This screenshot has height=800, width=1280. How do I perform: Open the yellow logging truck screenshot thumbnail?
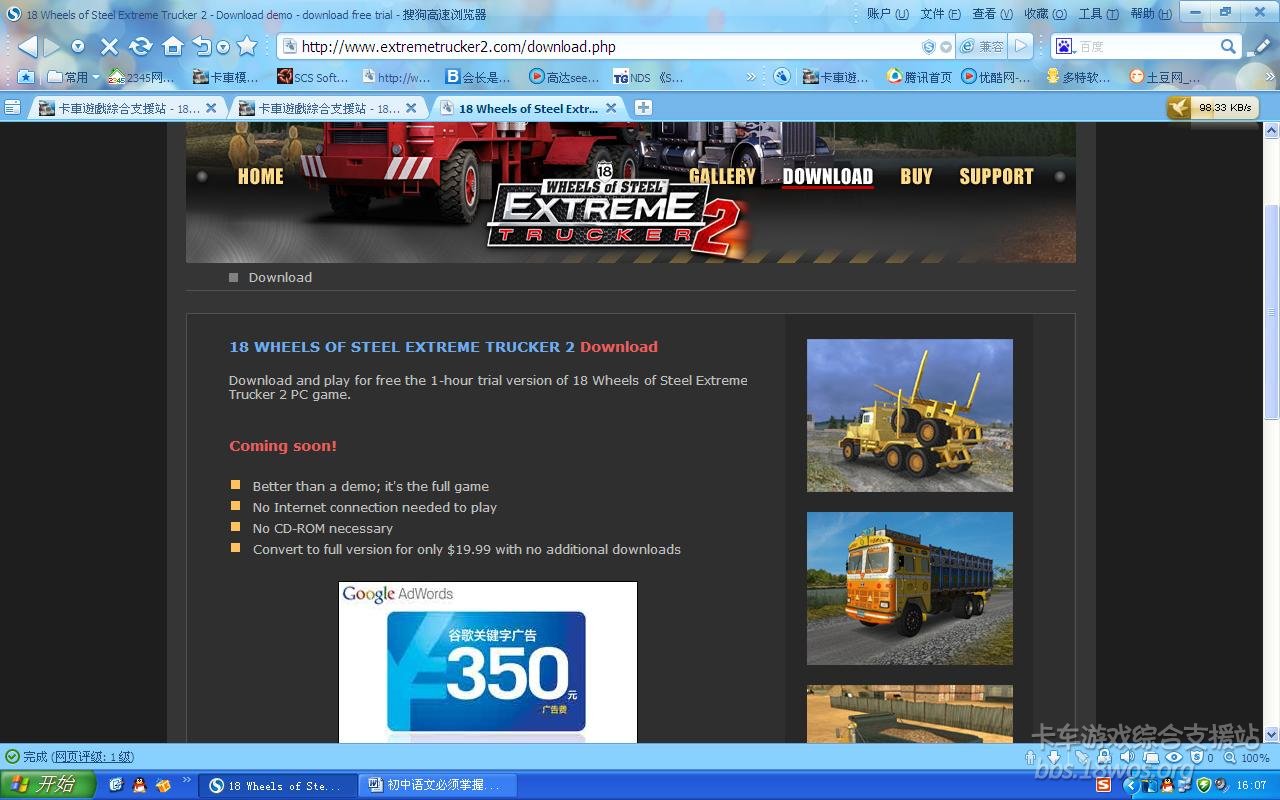coord(910,415)
